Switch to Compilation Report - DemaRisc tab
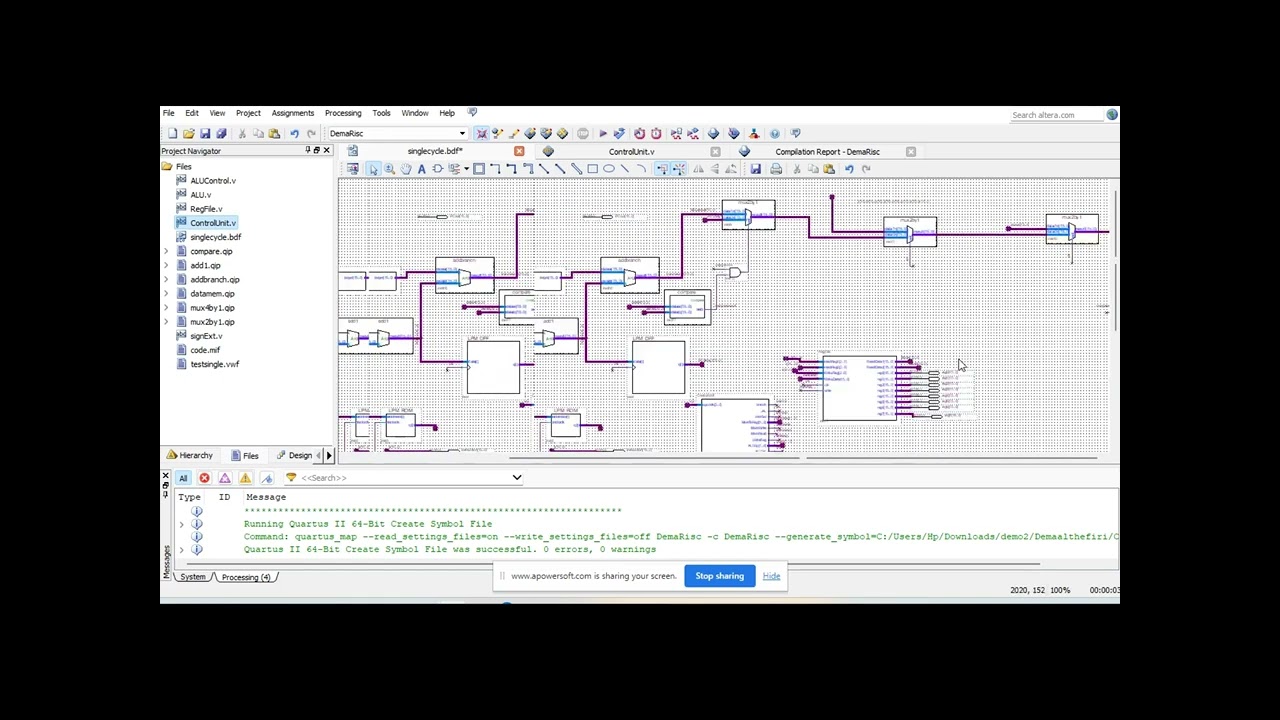The height and width of the screenshot is (720, 1280). pyautogui.click(x=827, y=152)
